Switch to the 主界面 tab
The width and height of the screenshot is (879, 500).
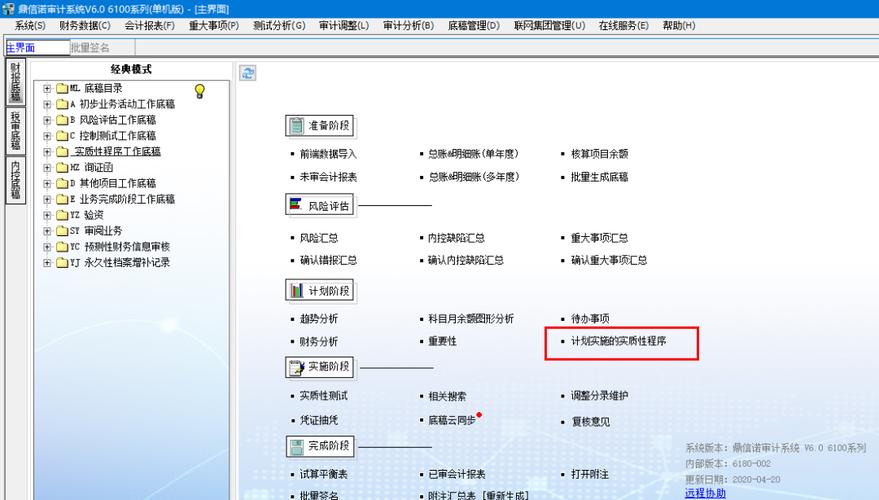coord(38,48)
